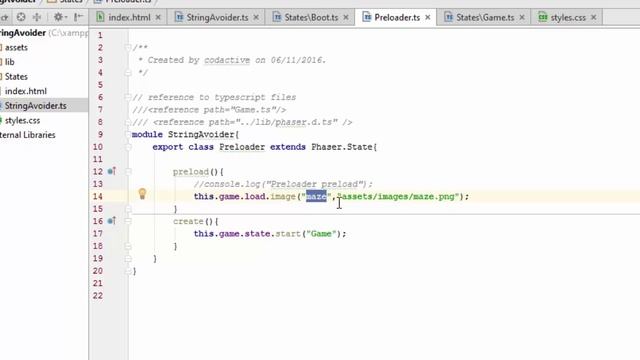Click the commented console.log line 13
This screenshot has width=640, height=360.
point(283,184)
